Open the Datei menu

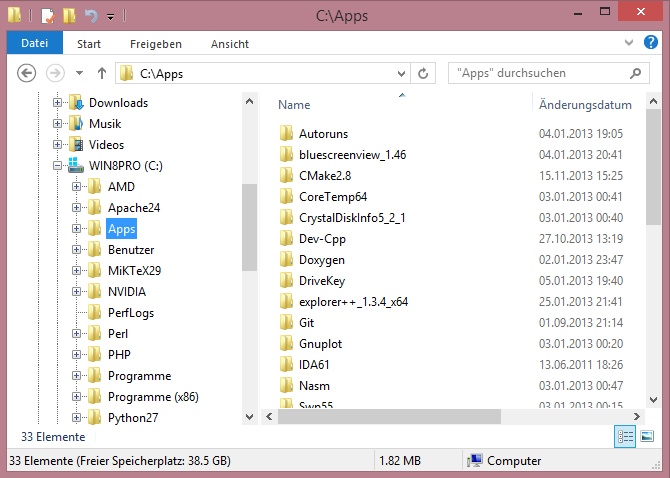(35, 43)
